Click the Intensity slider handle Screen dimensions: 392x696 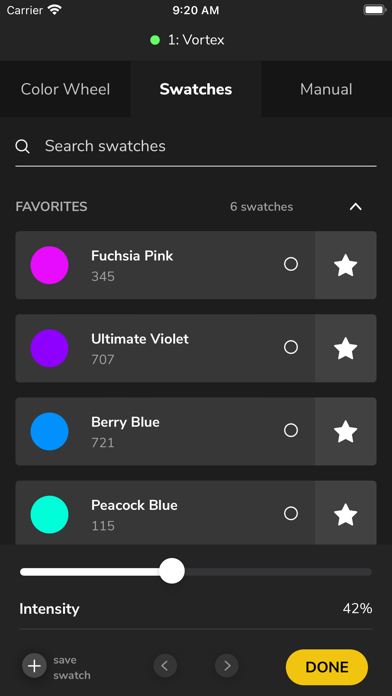point(172,571)
